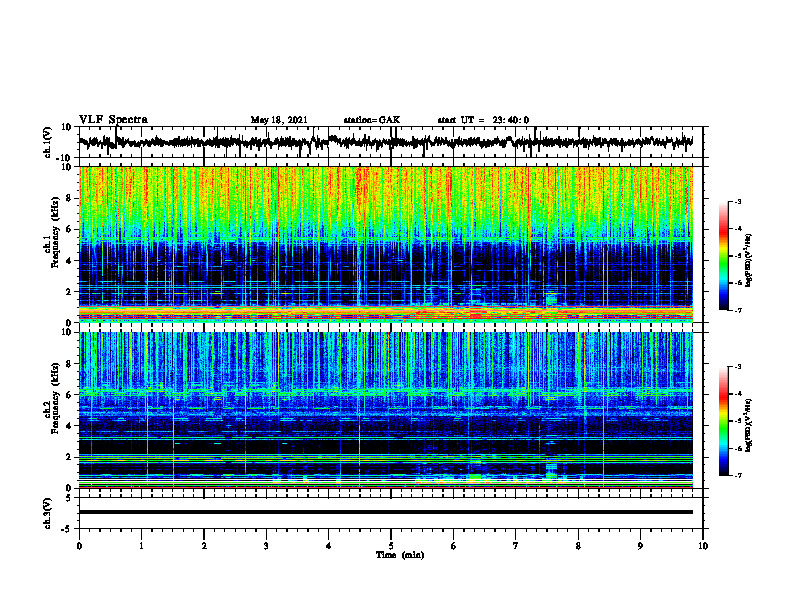
Task: Click the ch.2 "Frequency (kHz)" axis label
Action: [x=55, y=398]
